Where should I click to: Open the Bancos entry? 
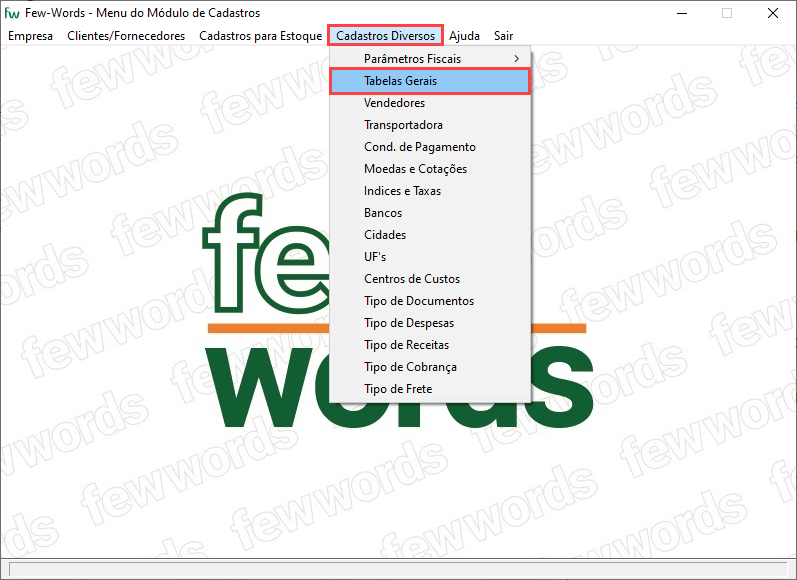point(430,213)
